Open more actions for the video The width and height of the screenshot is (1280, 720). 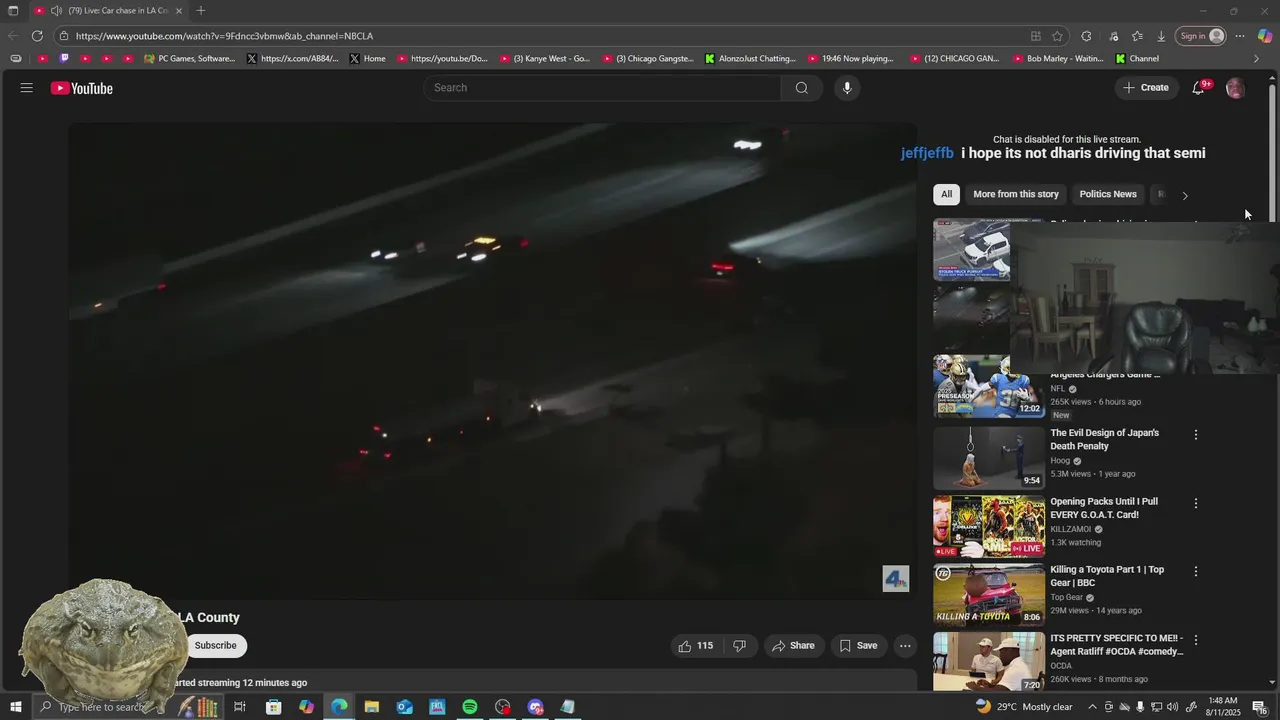click(x=905, y=646)
